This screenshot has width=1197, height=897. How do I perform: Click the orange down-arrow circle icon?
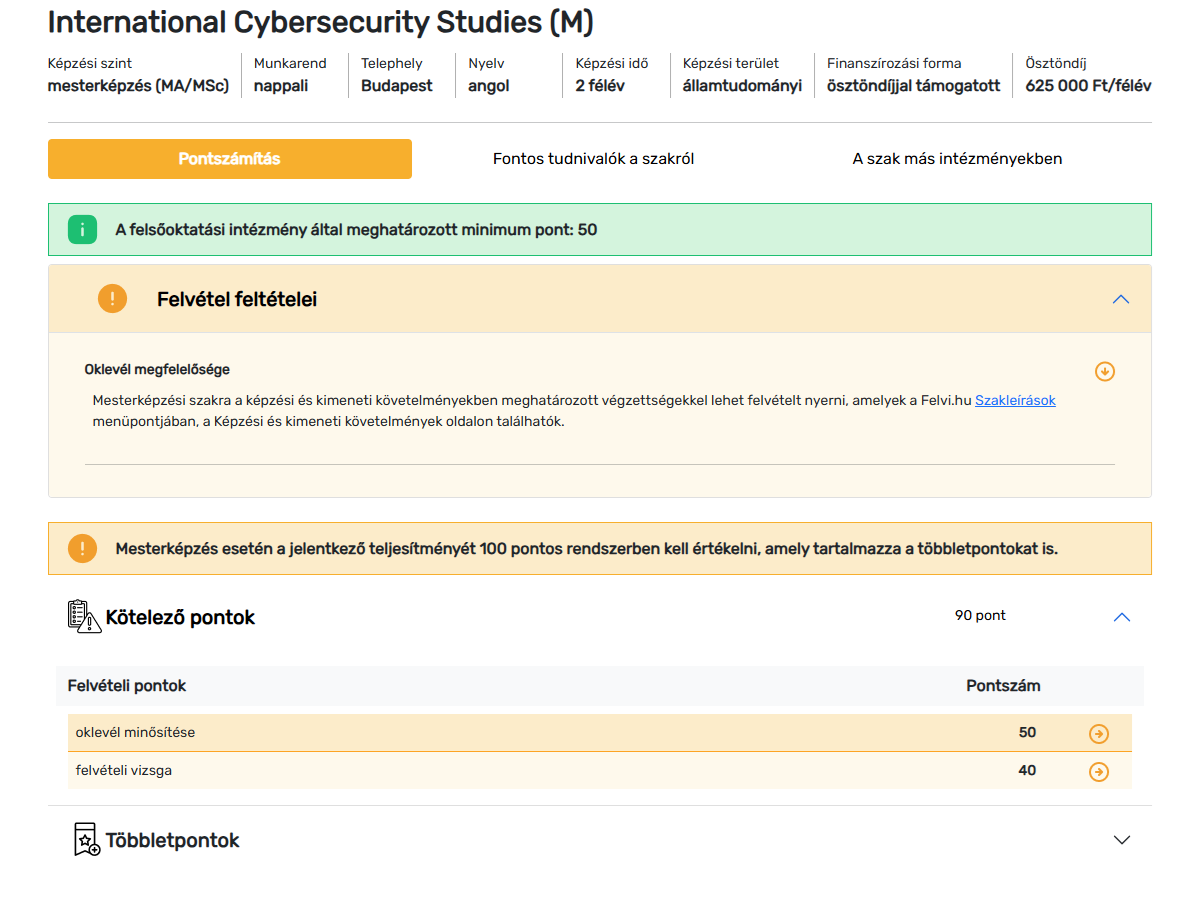1104,371
